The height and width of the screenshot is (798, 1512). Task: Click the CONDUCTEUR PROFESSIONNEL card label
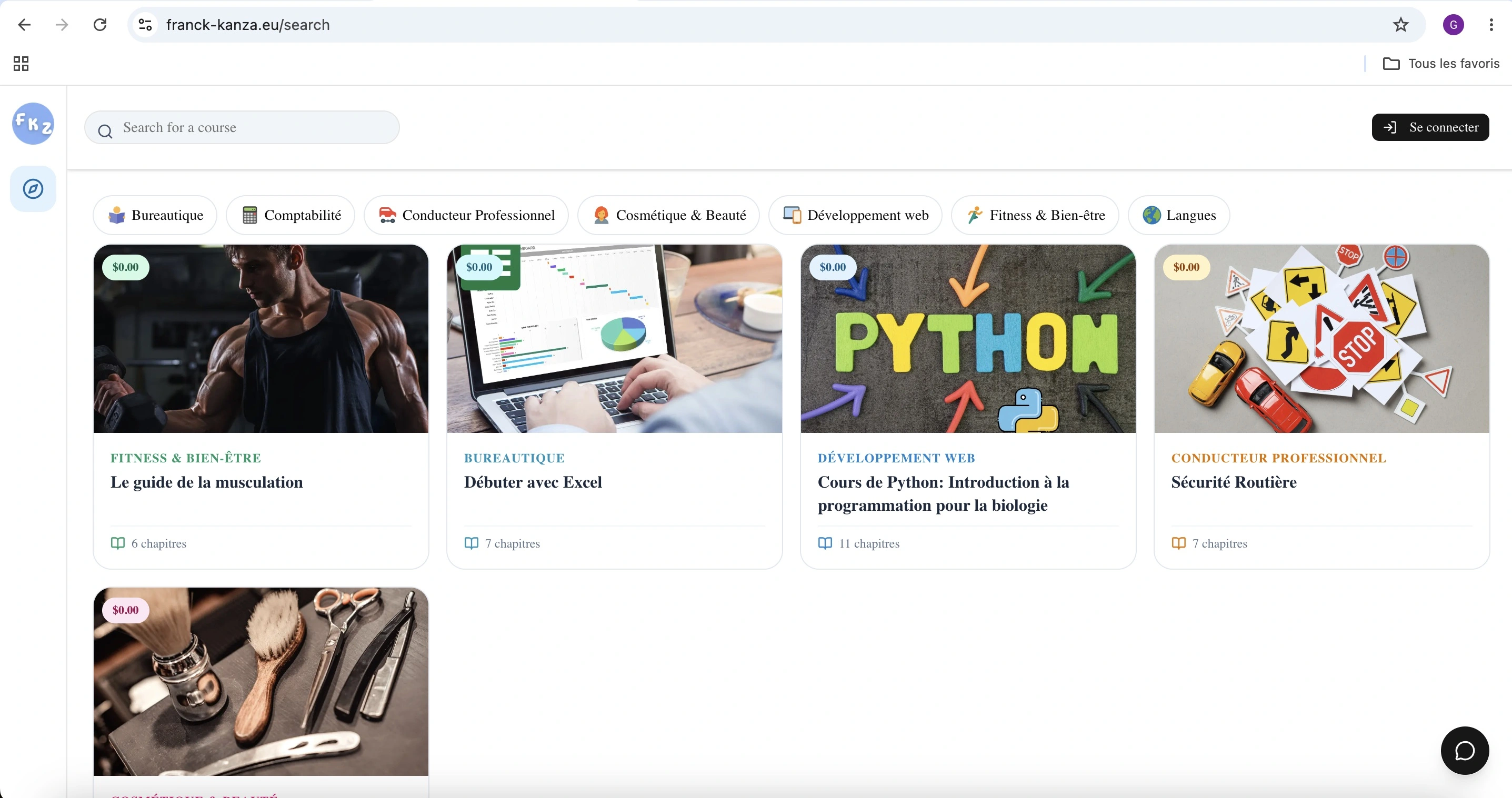[x=1278, y=458]
